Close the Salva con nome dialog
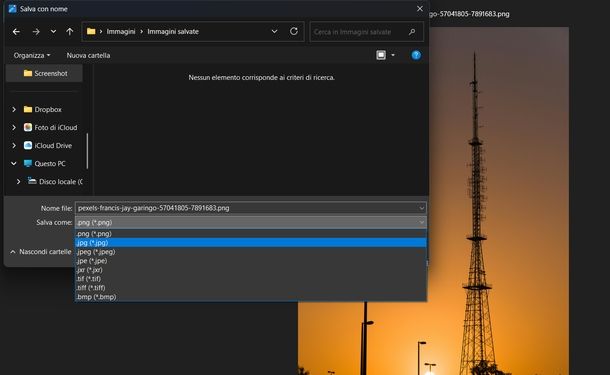Screen dimensions: 610x375 [x=420, y=9]
